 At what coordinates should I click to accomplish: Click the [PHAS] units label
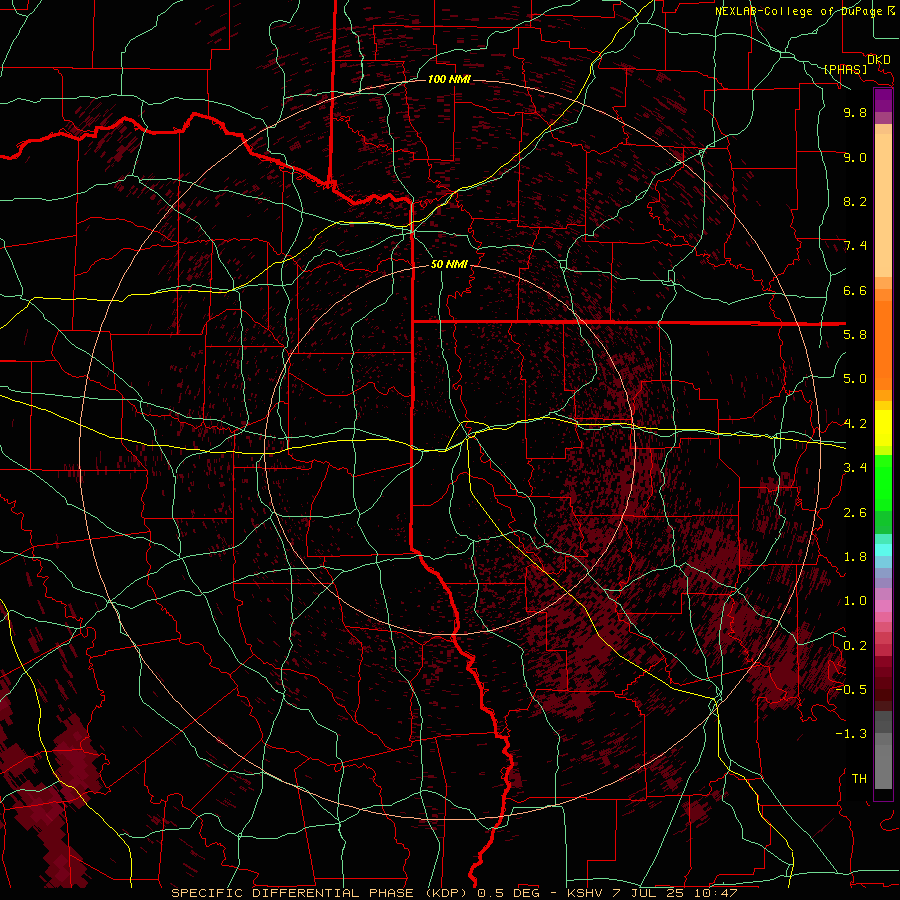click(x=845, y=69)
